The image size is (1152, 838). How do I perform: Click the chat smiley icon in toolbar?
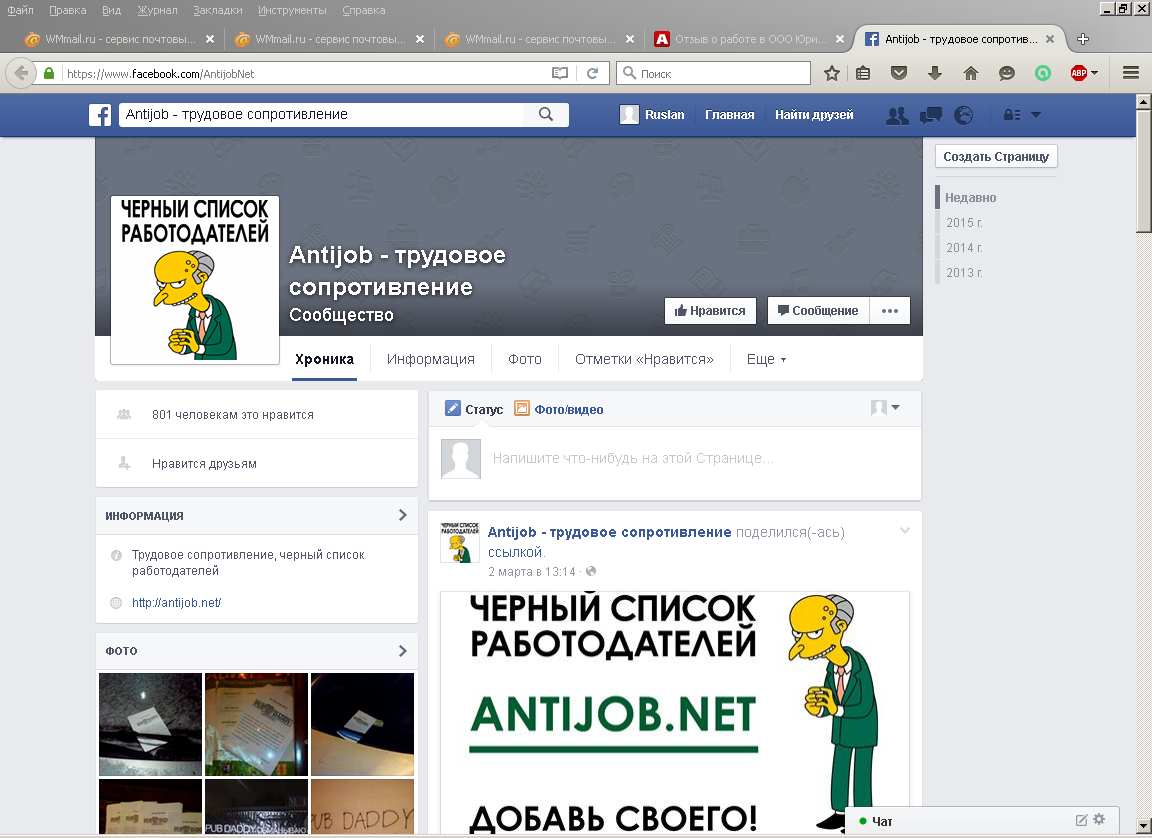(1007, 73)
